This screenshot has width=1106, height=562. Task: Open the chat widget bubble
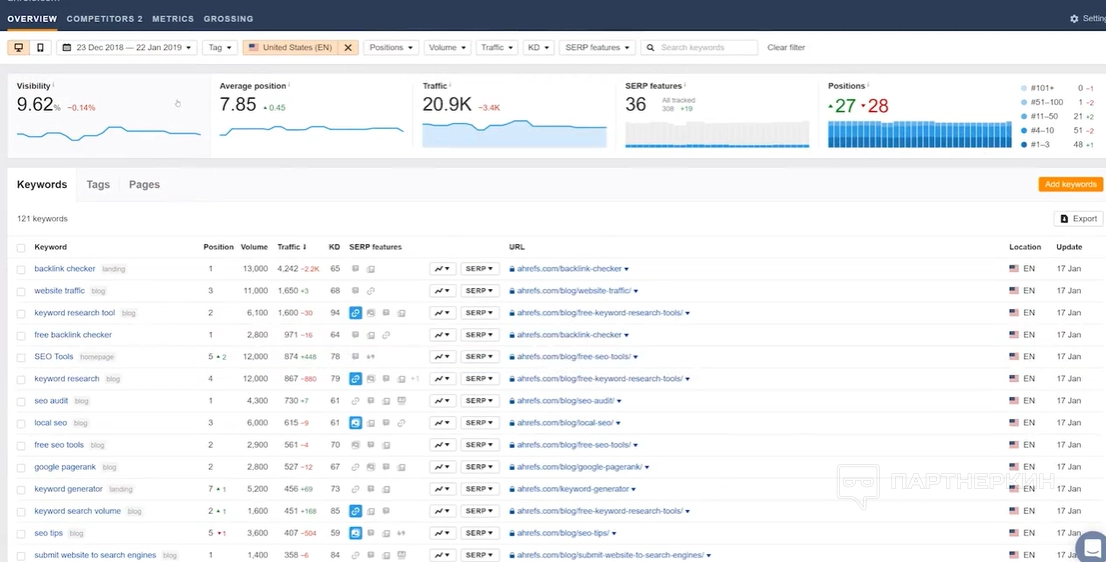[x=1093, y=547]
